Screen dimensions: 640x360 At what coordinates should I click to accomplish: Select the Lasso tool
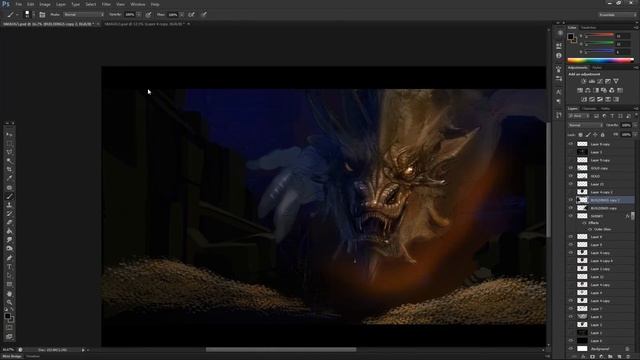(x=9, y=152)
